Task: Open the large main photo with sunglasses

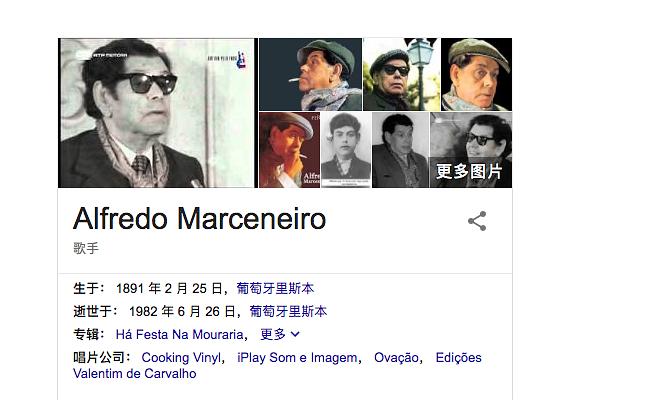Action: [156, 113]
